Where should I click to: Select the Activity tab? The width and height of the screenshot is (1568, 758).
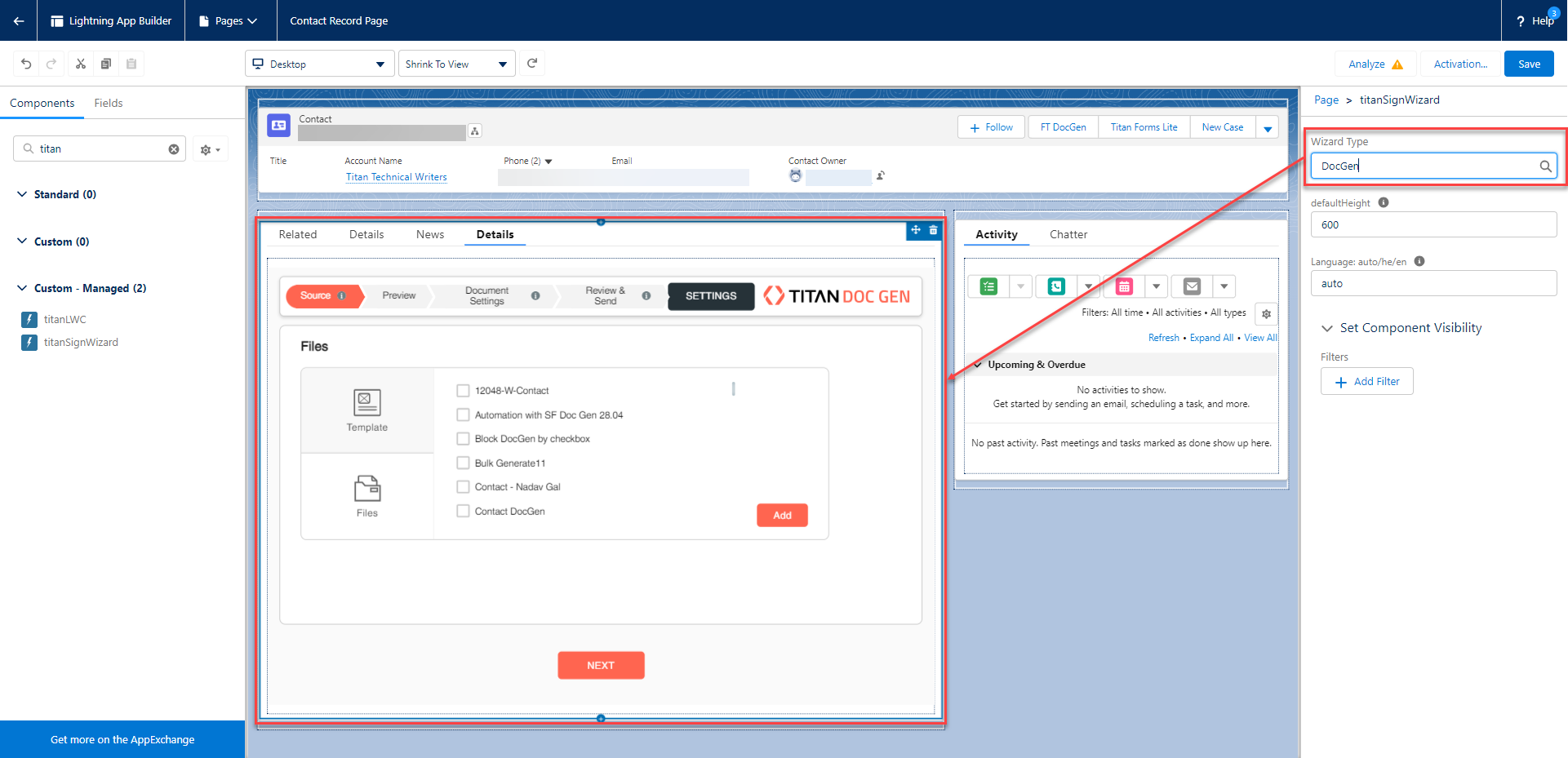tap(997, 234)
